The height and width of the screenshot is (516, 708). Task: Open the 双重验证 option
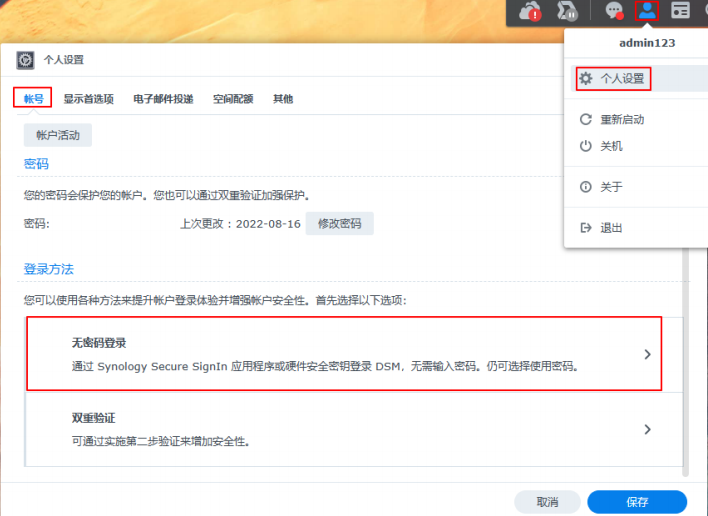354,429
